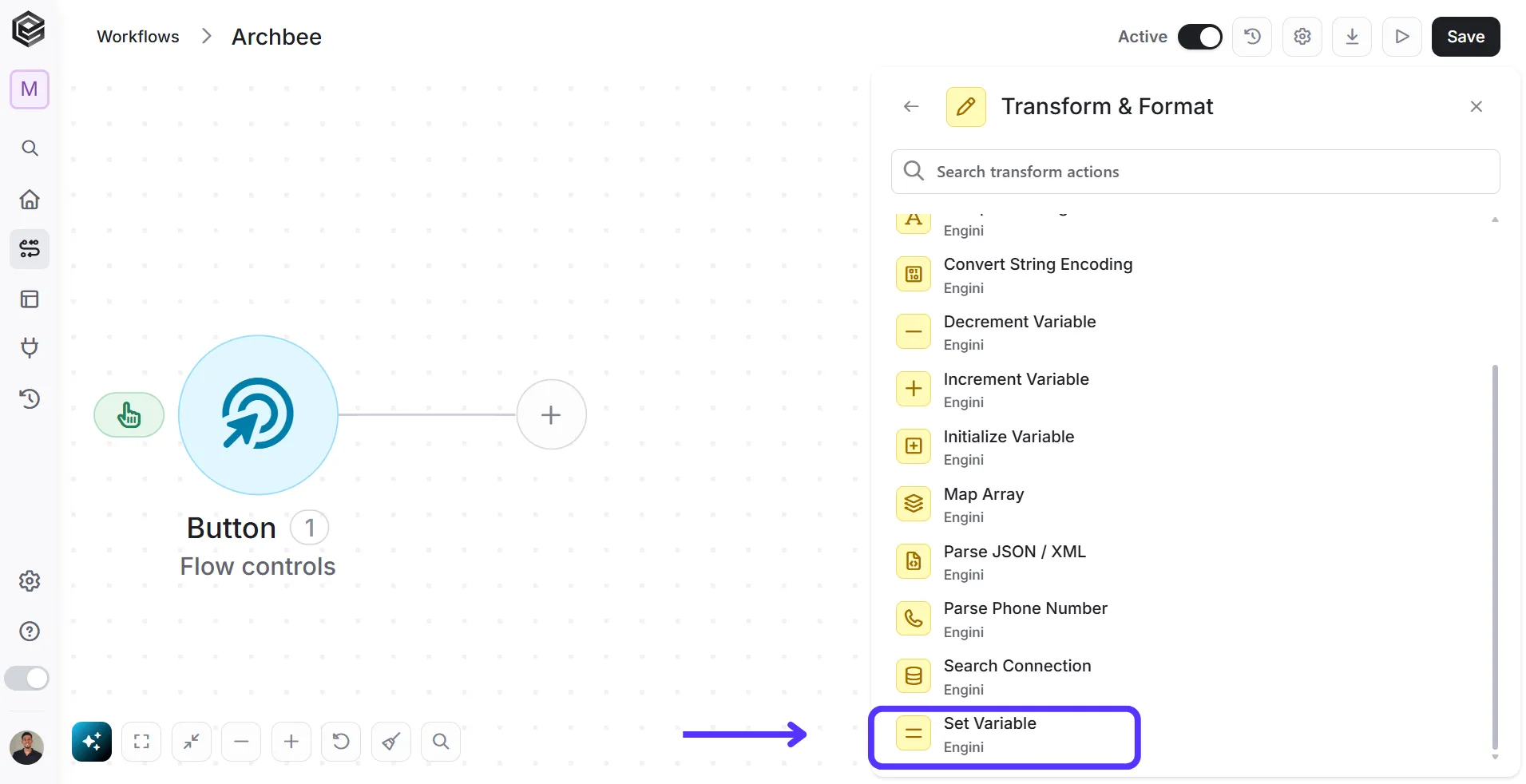The height and width of the screenshot is (784, 1526).
Task: Select the Increment Variable action
Action: tap(1190, 390)
